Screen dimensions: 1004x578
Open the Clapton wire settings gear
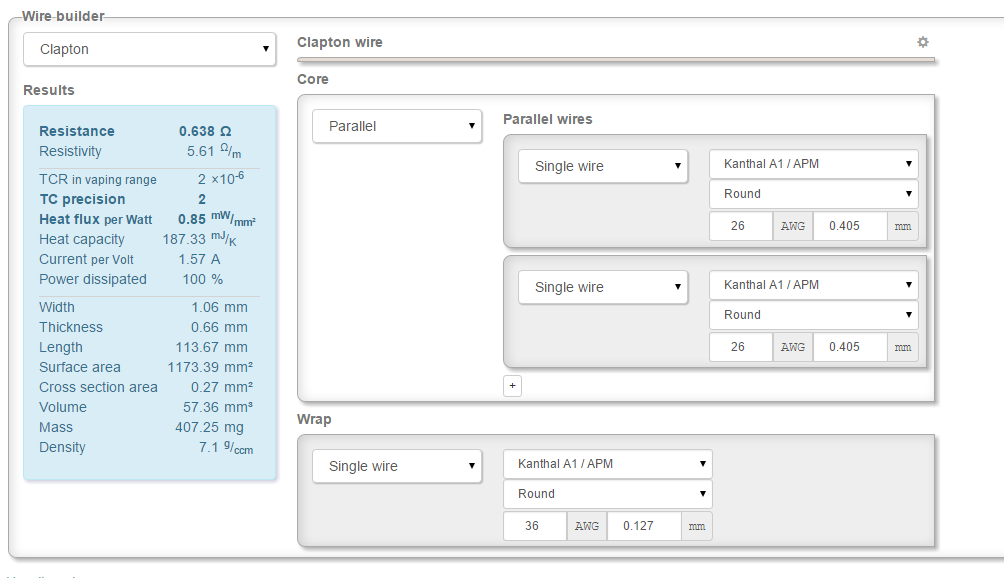pos(923,42)
